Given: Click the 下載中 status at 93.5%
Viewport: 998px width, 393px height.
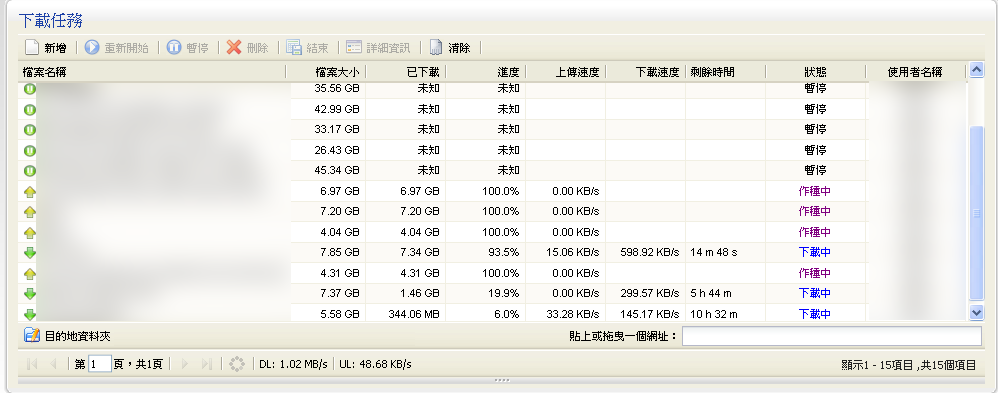Looking at the screenshot, I should (x=815, y=253).
